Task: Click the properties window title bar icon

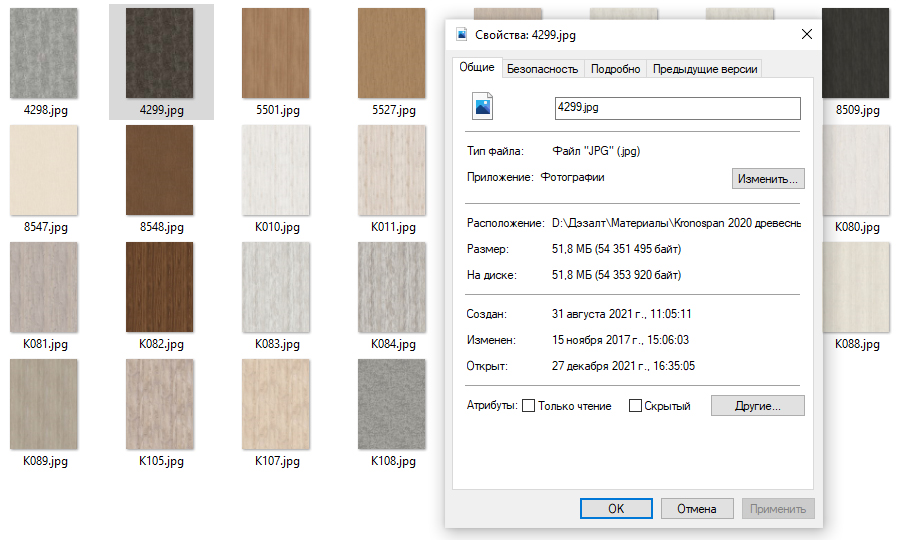Action: tap(462, 34)
